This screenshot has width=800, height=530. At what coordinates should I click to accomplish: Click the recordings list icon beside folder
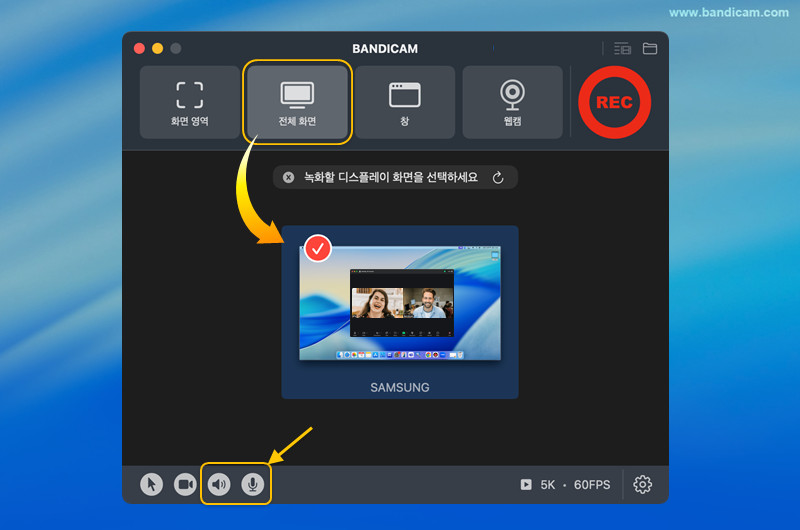623,48
